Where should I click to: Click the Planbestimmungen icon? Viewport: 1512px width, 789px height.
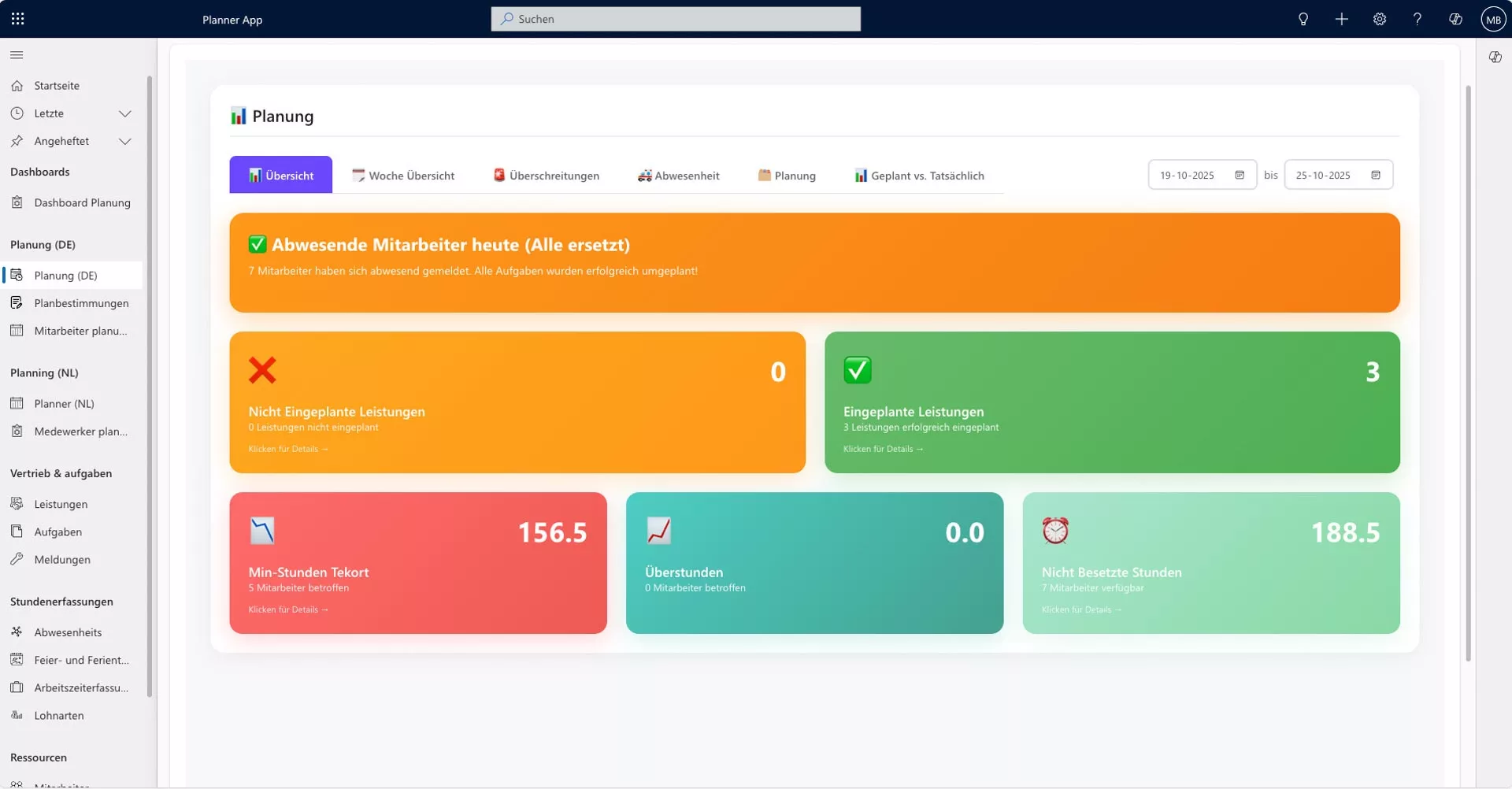(17, 303)
